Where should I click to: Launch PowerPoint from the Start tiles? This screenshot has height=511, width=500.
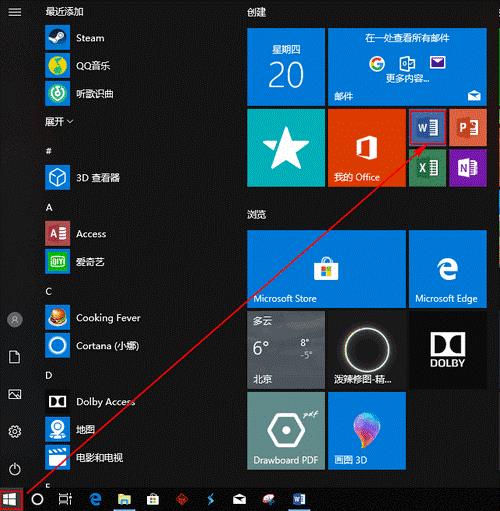(468, 127)
